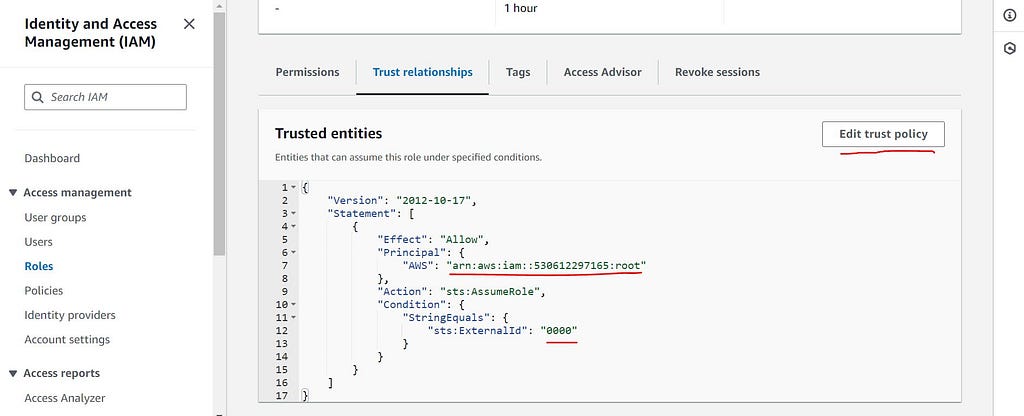Select the Trust relationships tab

pos(423,72)
